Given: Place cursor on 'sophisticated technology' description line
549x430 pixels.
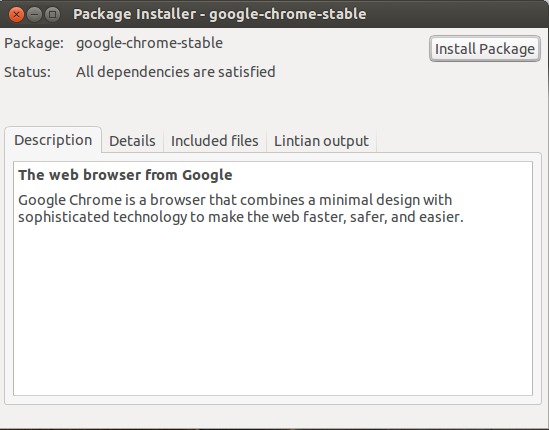Looking at the screenshot, I should pyautogui.click(x=241, y=217).
